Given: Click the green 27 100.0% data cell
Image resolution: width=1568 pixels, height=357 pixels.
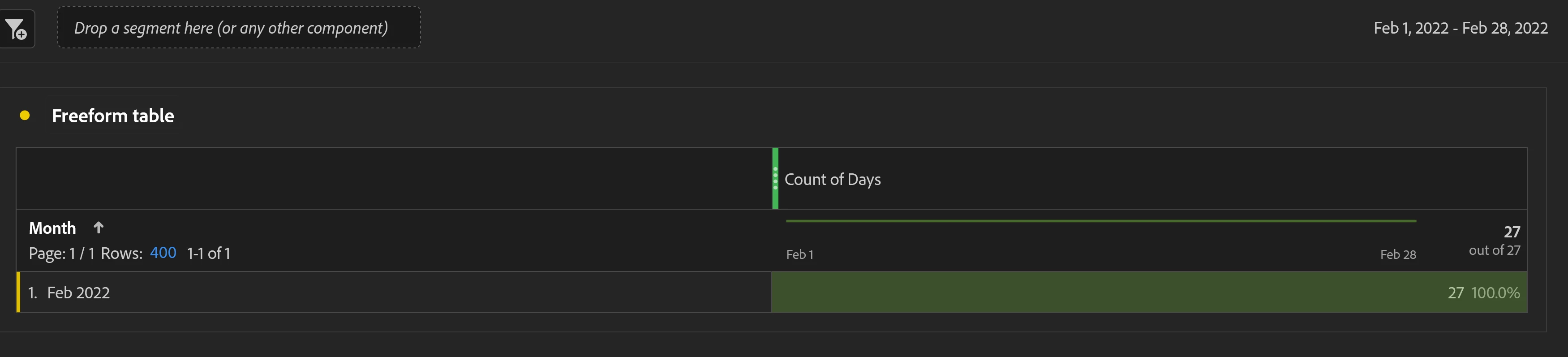Looking at the screenshot, I should click(1149, 292).
